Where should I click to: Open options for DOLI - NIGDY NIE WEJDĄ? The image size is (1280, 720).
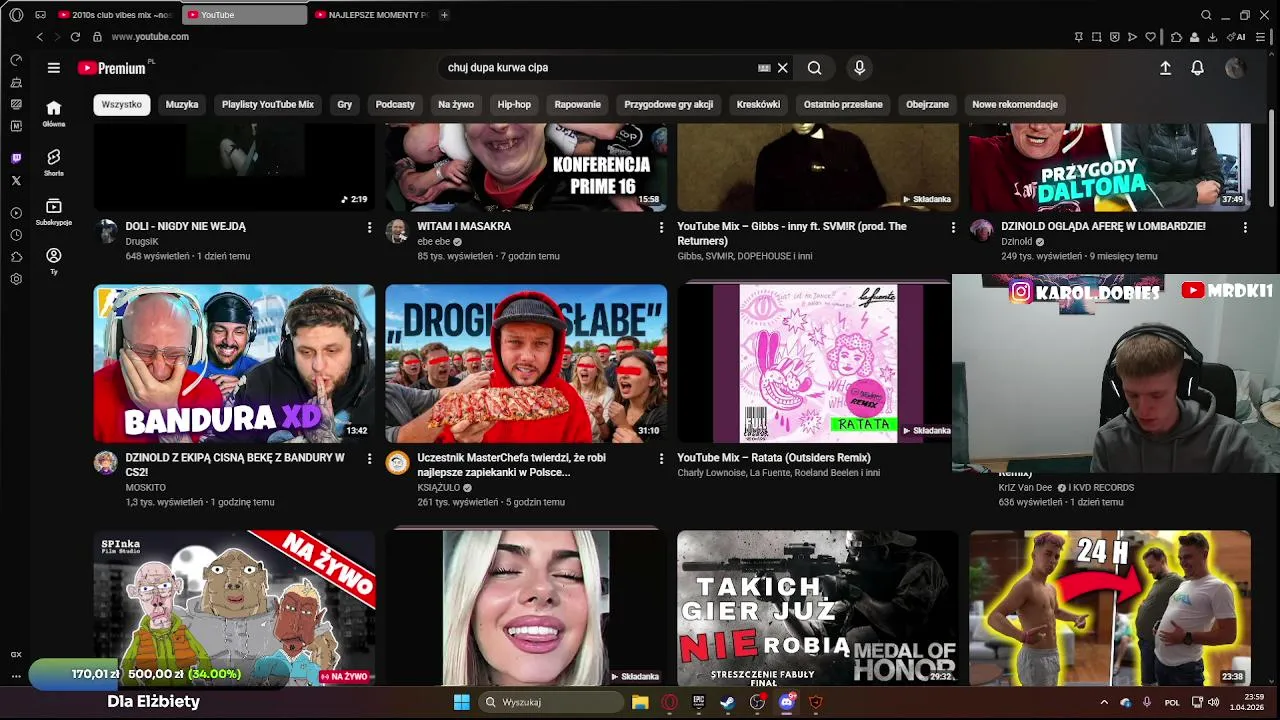point(369,228)
